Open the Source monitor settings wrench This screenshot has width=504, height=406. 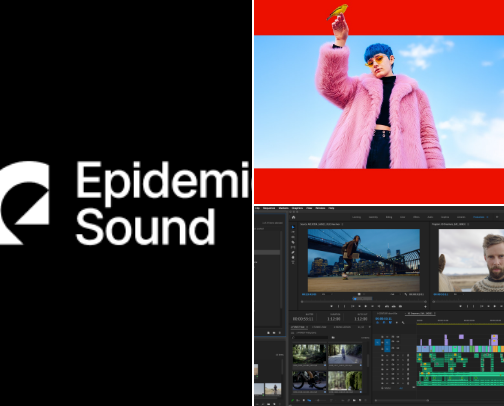pyautogui.click(x=406, y=294)
